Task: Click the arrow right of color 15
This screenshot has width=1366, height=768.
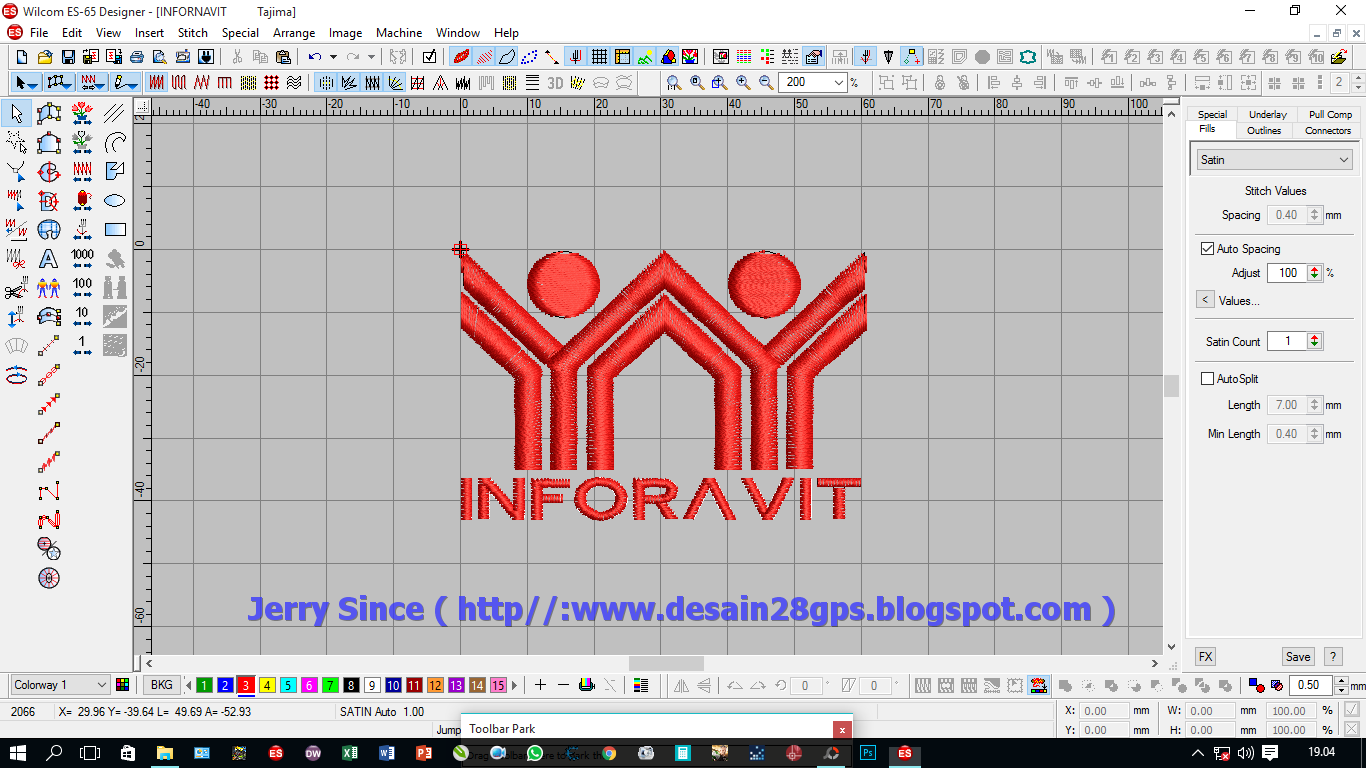Action: click(x=516, y=685)
